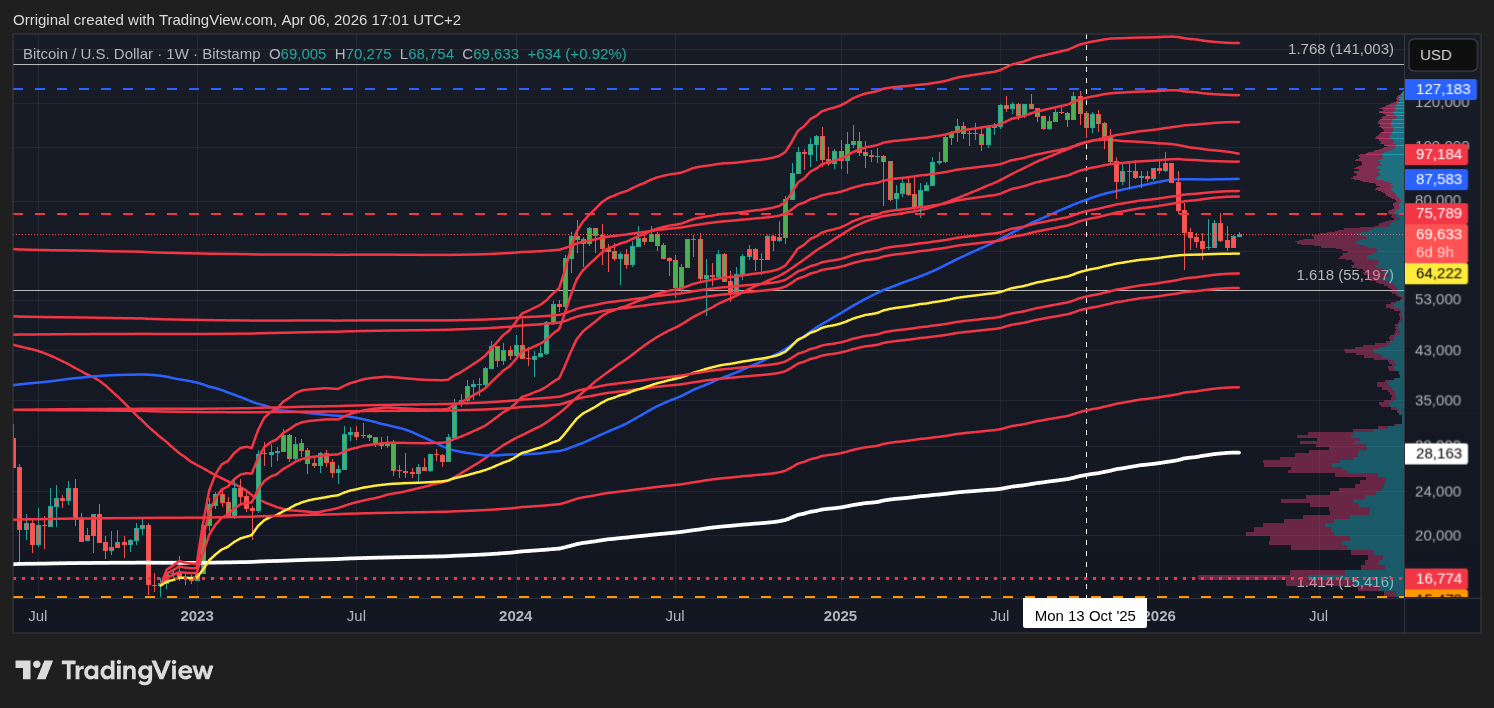Screen dimensions: 1494x708
Task: Select the red 75,789 price label
Action: click(1439, 213)
